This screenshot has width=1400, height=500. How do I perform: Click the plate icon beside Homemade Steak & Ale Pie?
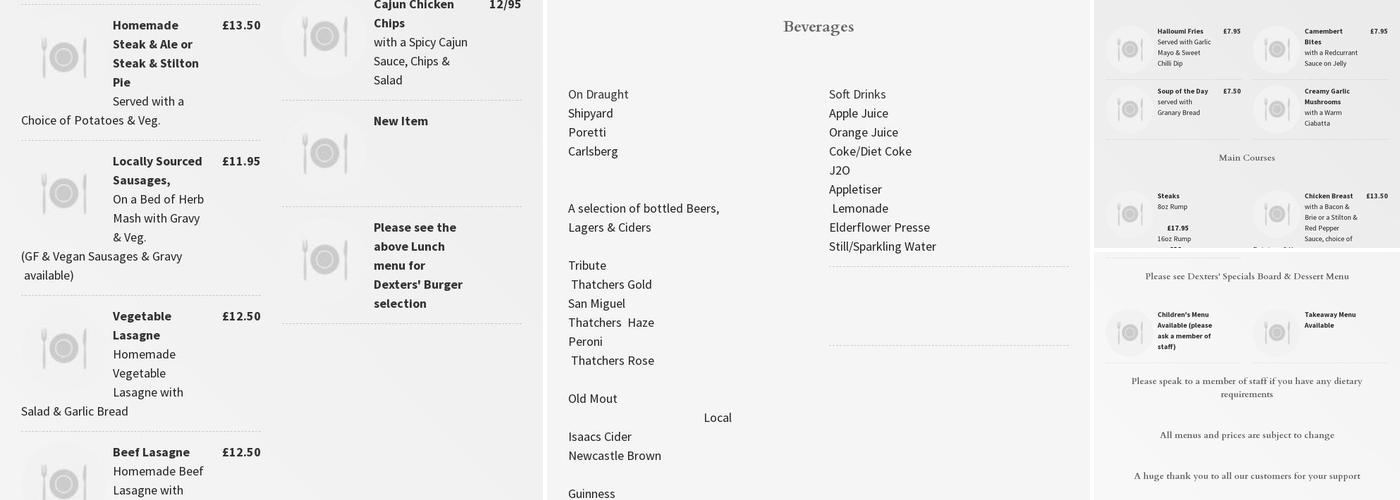coord(63,57)
